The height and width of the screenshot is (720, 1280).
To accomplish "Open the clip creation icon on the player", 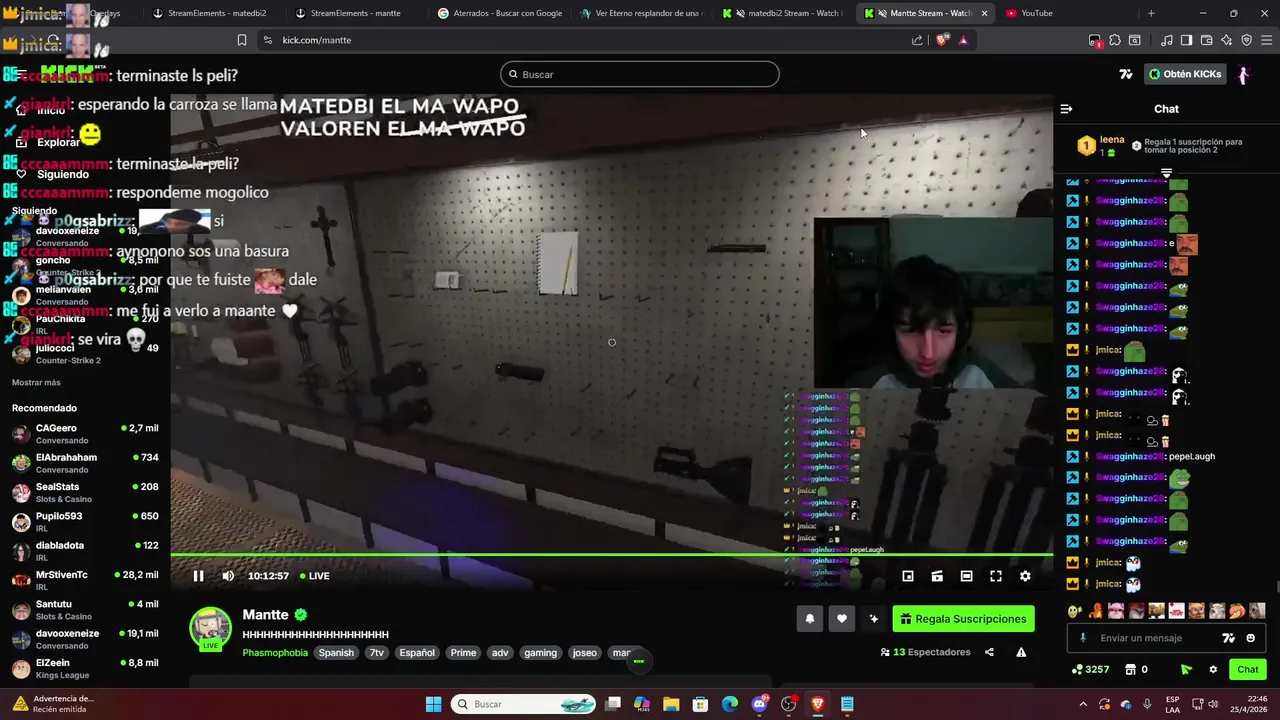I will (x=937, y=576).
